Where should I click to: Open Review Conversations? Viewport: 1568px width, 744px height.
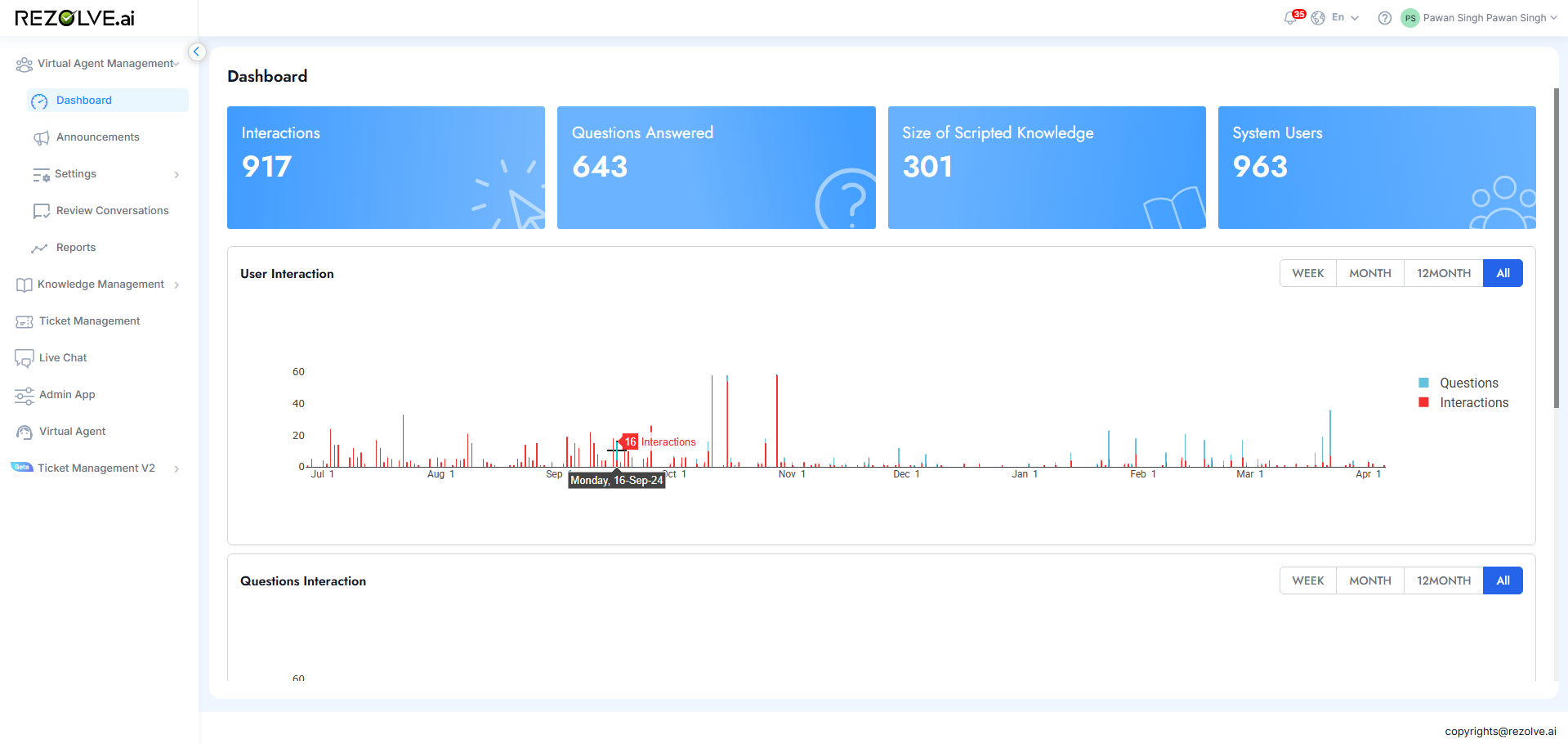pos(113,211)
